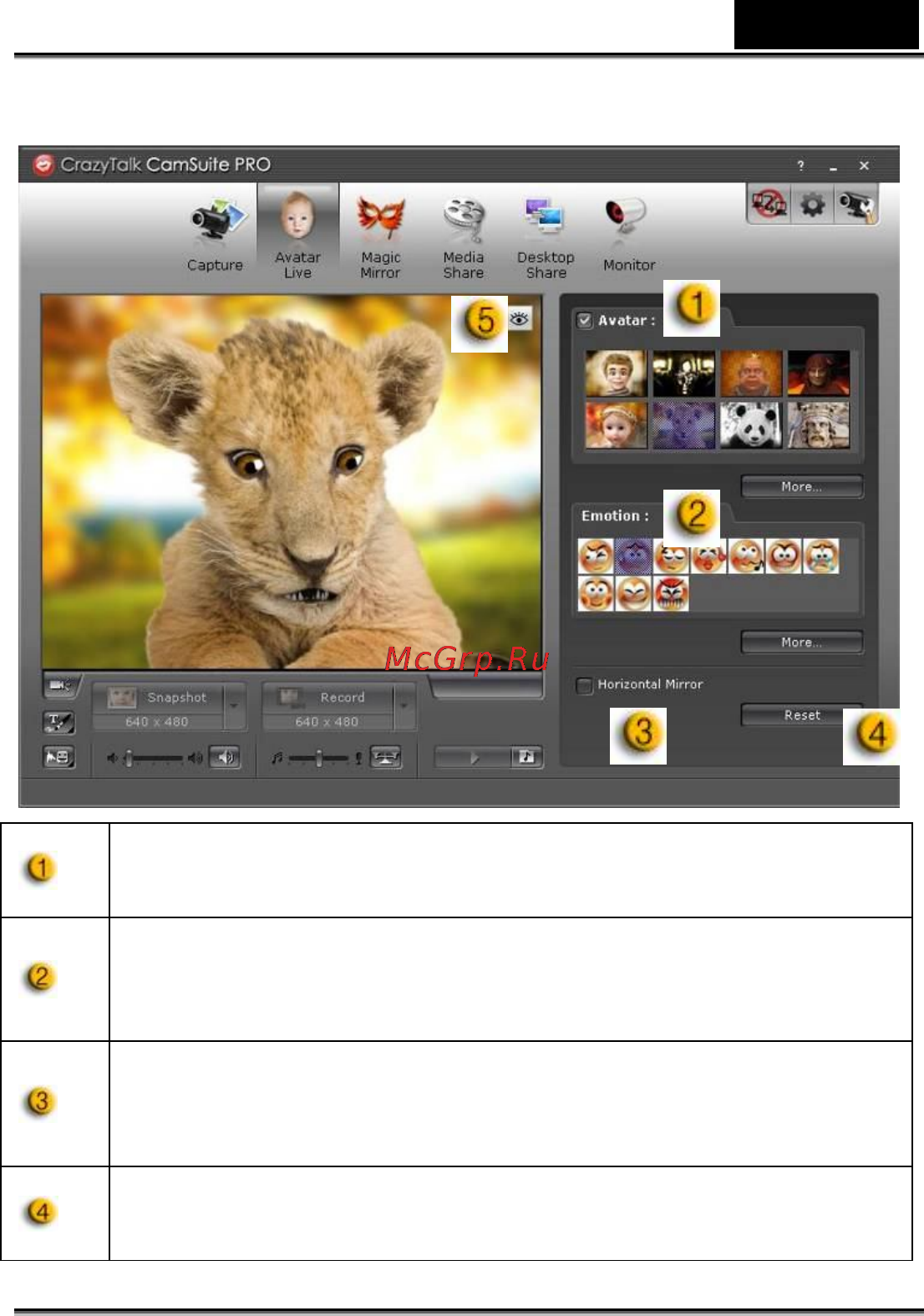
Task: Pick the purple highlighted lion-cub avatar
Action: [683, 425]
